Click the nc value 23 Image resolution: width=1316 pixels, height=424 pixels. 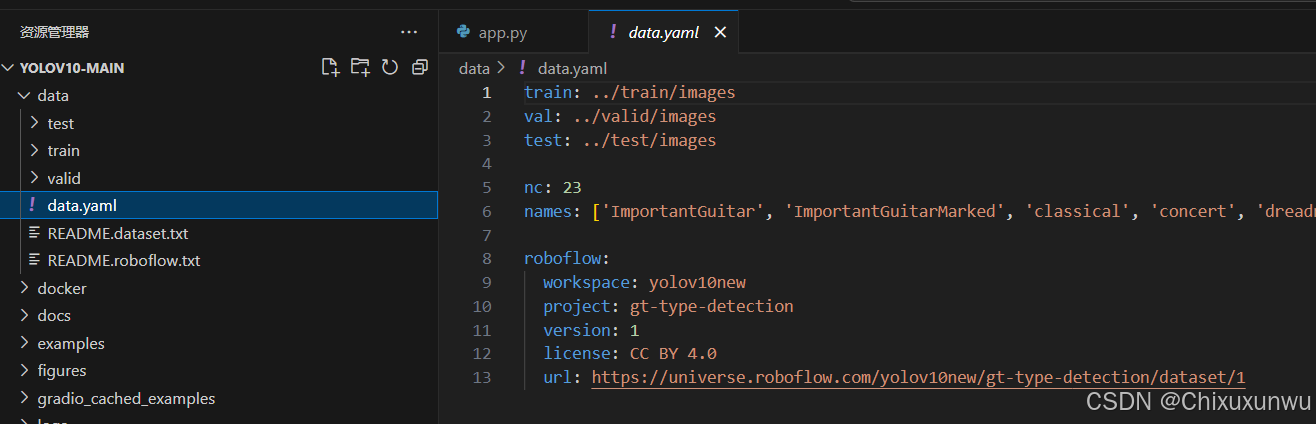[572, 187]
